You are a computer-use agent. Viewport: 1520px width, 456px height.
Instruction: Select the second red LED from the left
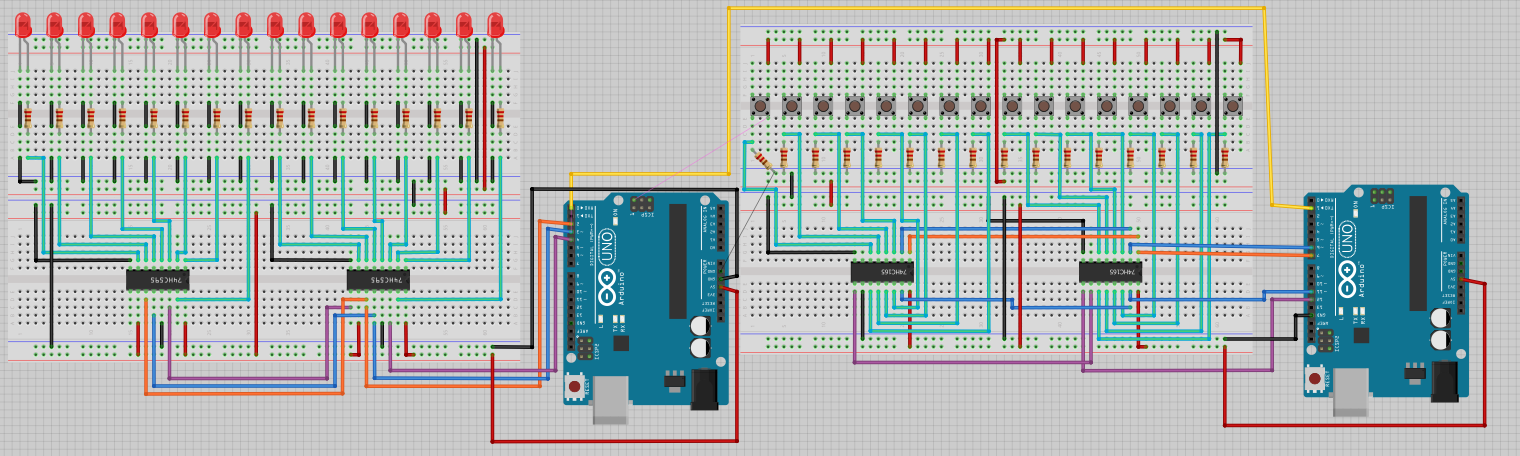pyautogui.click(x=55, y=25)
